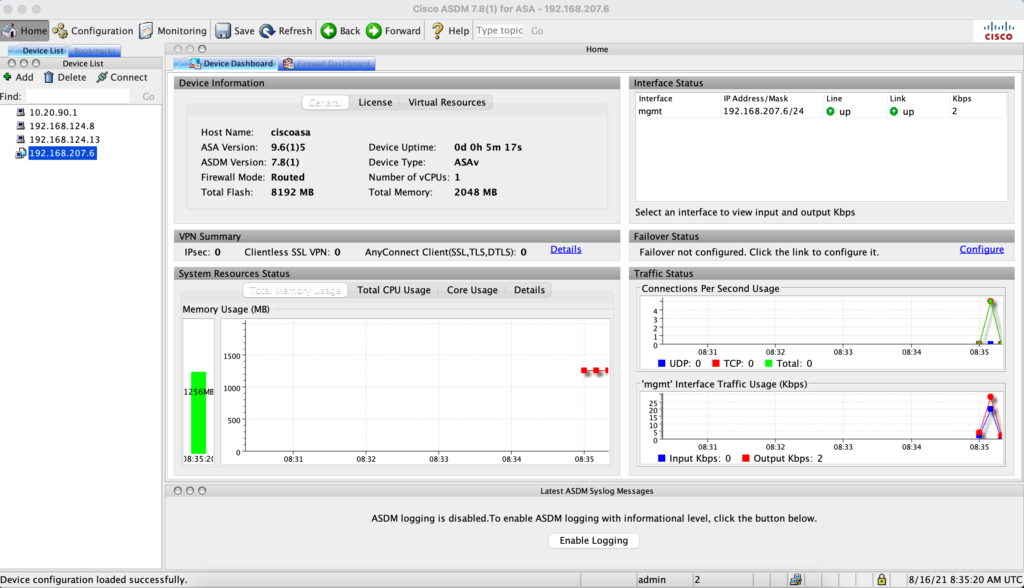This screenshot has width=1024, height=588.
Task: Click the padlock secure connection icon
Action: click(x=882, y=580)
